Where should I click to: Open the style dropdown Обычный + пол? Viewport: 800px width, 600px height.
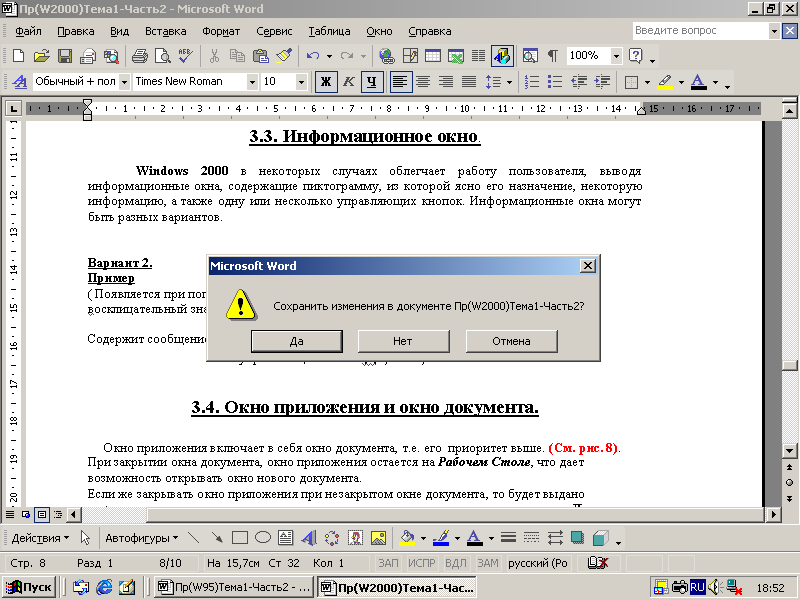[x=124, y=82]
